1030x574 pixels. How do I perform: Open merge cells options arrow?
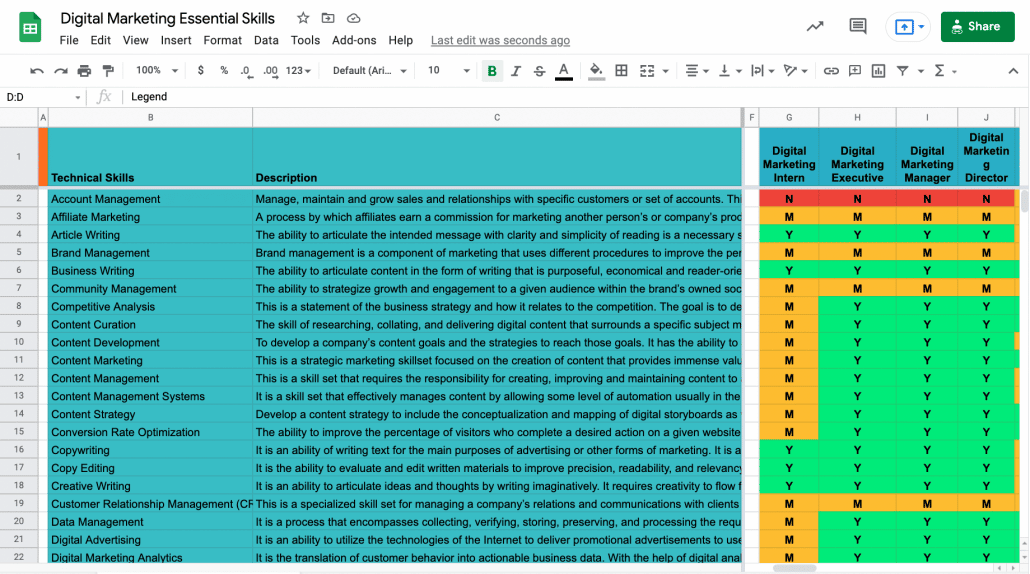665,71
